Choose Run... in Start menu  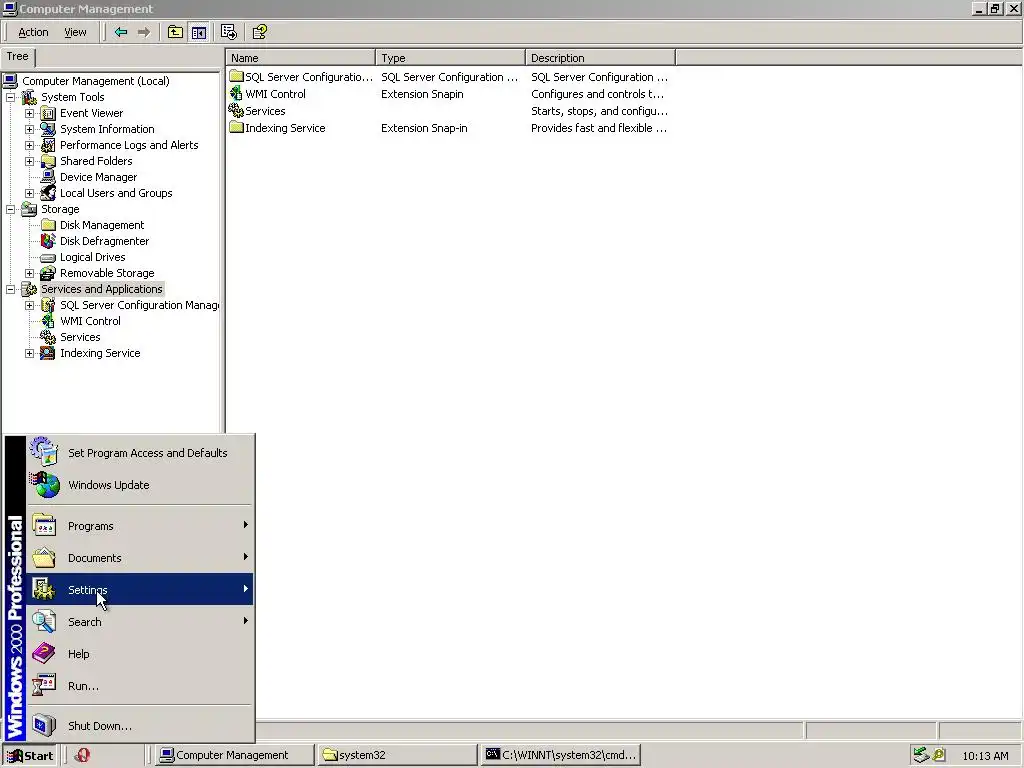click(x=140, y=686)
